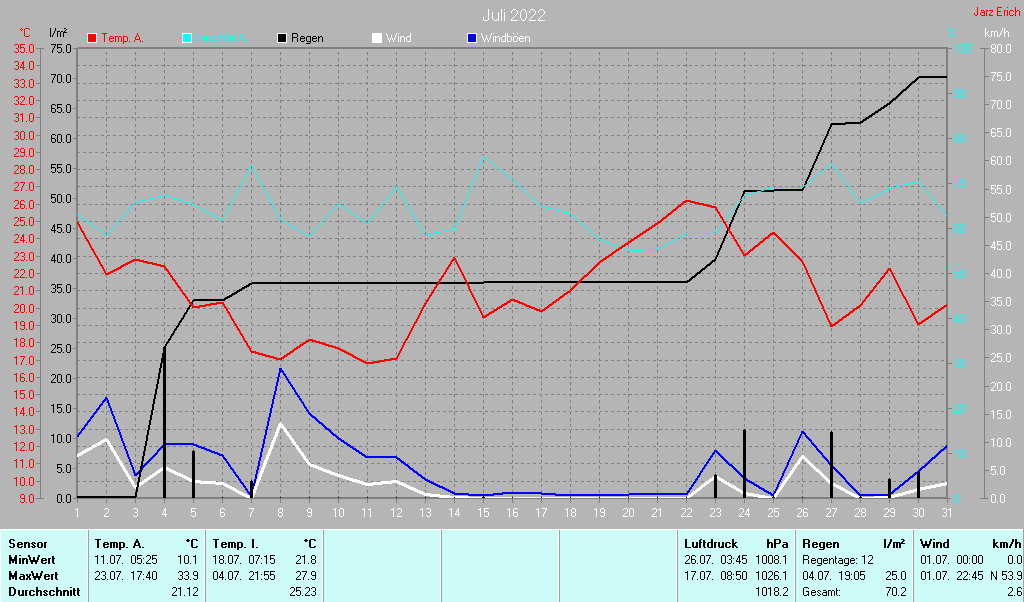Click the red Temp. A. legend swatch
Screen dimensions: 1024x602
click(93, 38)
